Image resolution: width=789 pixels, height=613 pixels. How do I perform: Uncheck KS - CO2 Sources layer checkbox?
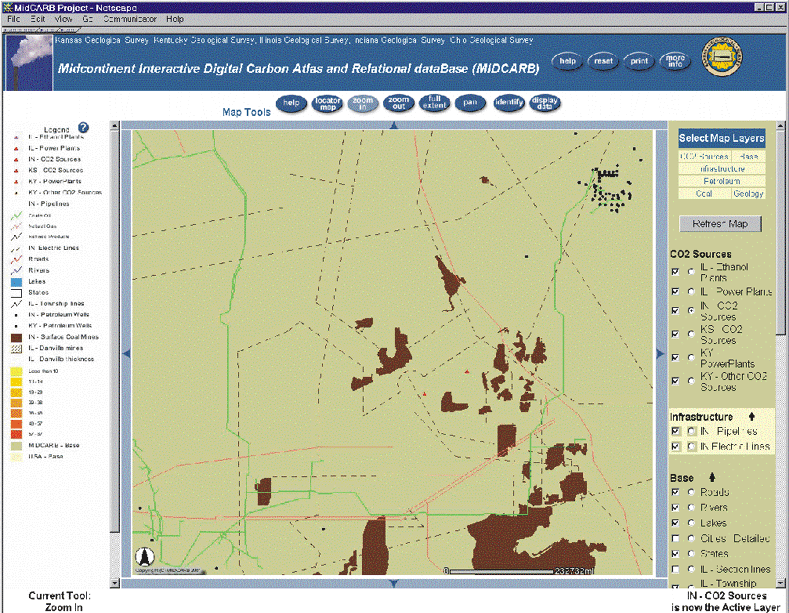point(675,334)
